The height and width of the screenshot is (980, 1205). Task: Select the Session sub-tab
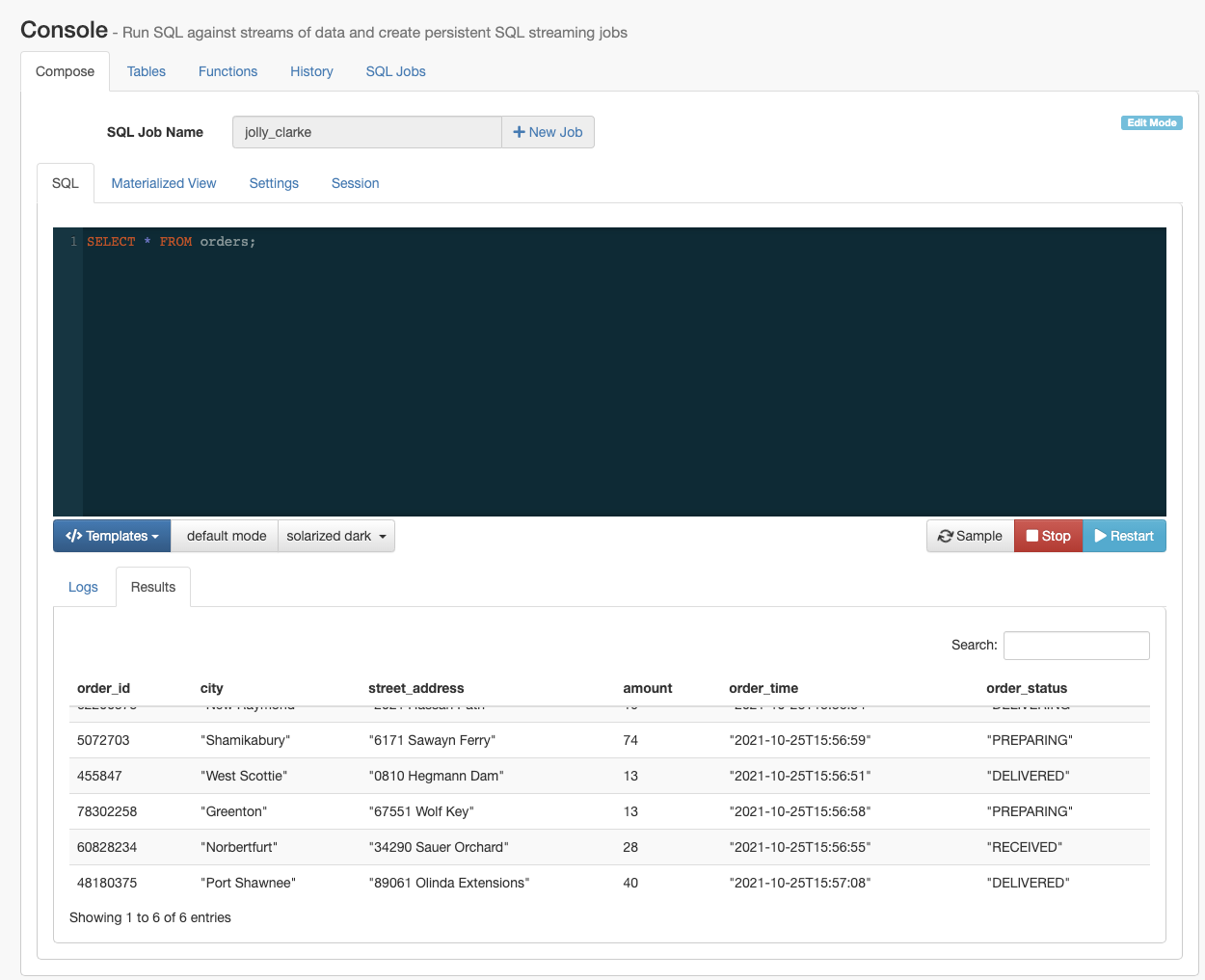click(x=355, y=183)
